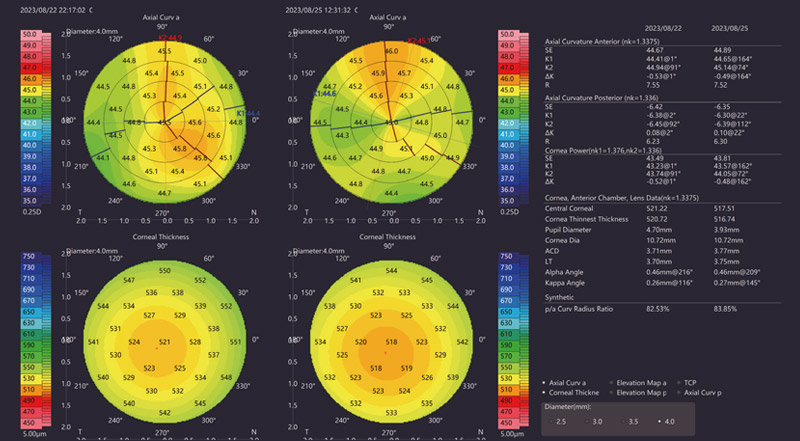This screenshot has height=441, width=800.
Task: Click the 82.53% p/a Curv Radius Ratio value
Action: (x=657, y=309)
